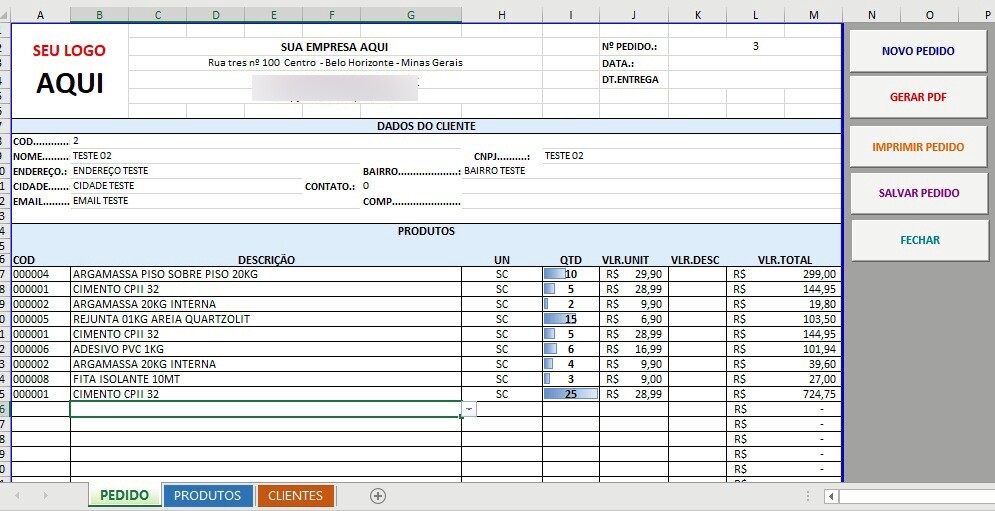Select column H header

coord(501,15)
